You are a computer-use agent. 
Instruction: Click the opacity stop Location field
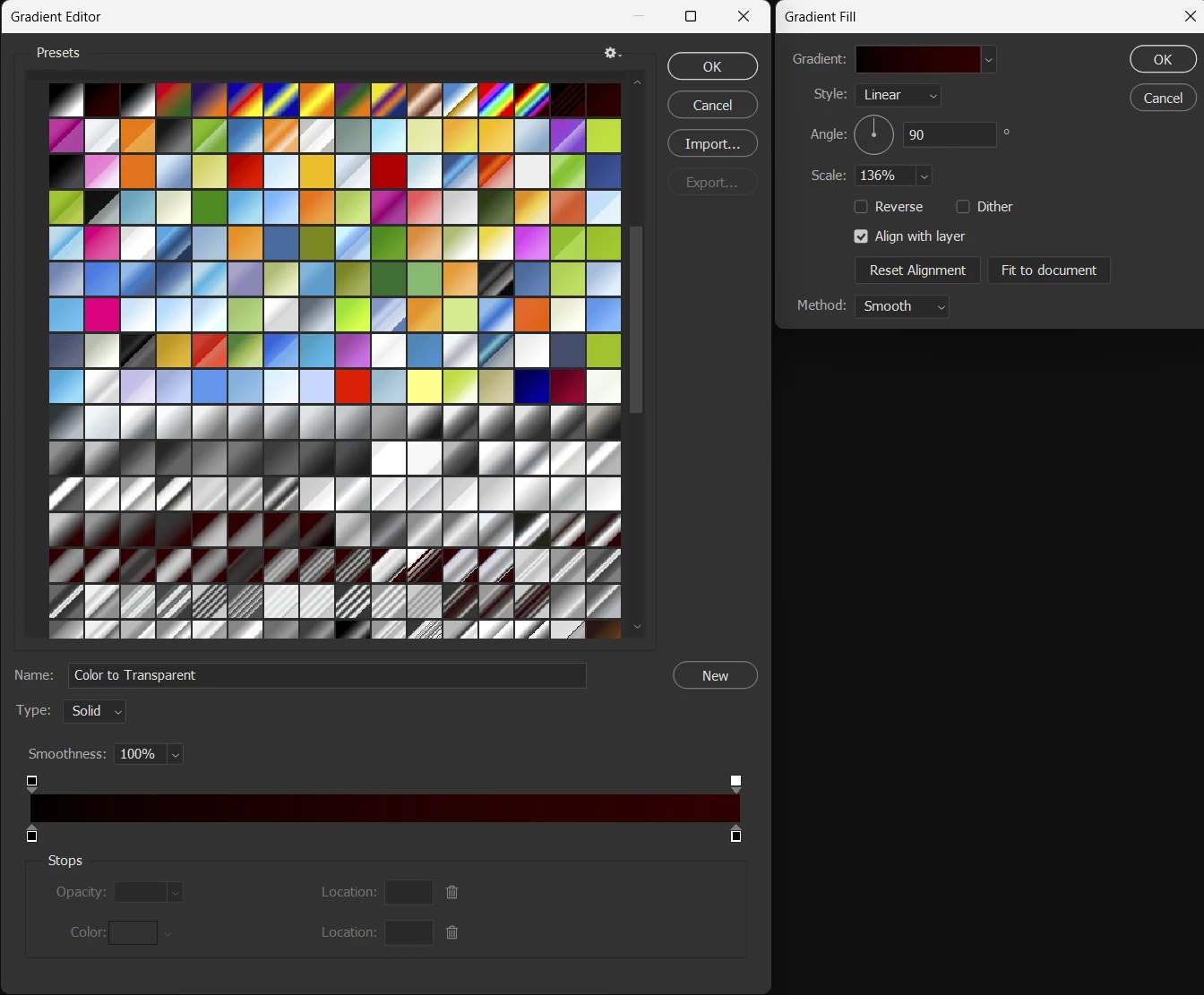coord(409,892)
